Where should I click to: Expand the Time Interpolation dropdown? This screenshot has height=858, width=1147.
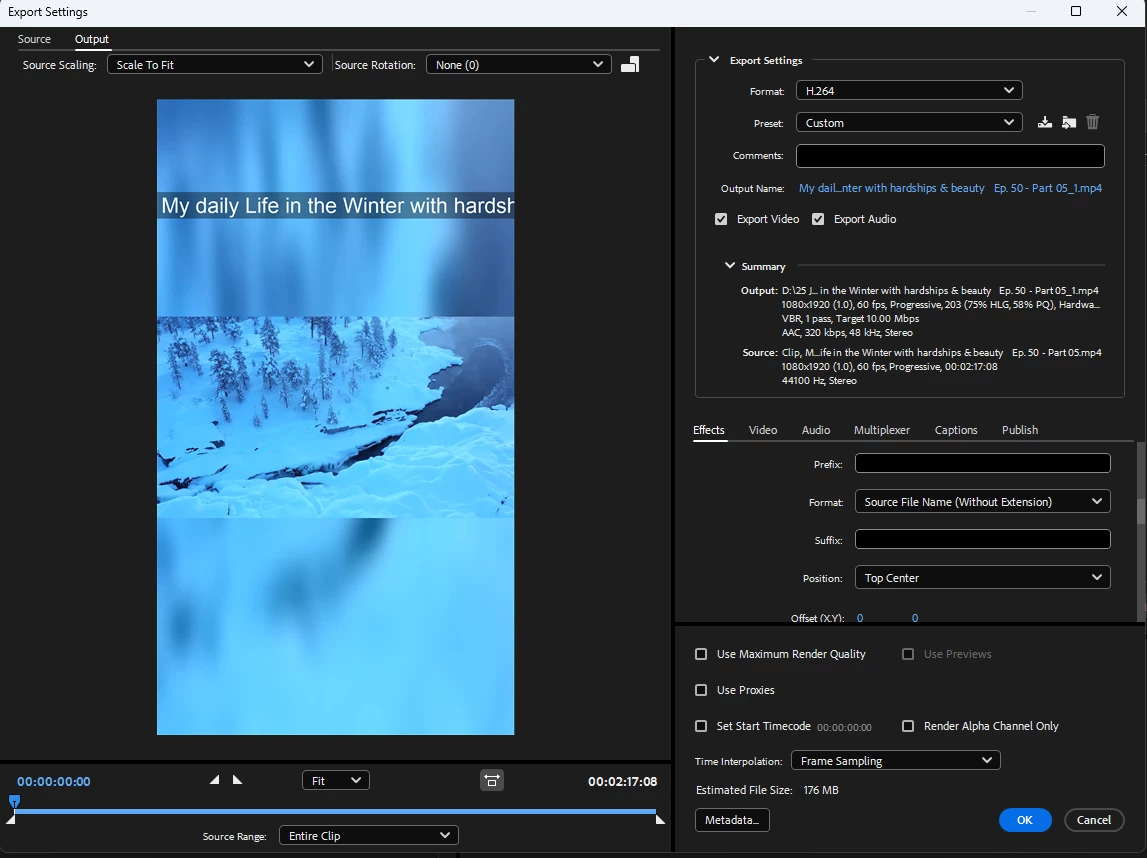pos(895,761)
